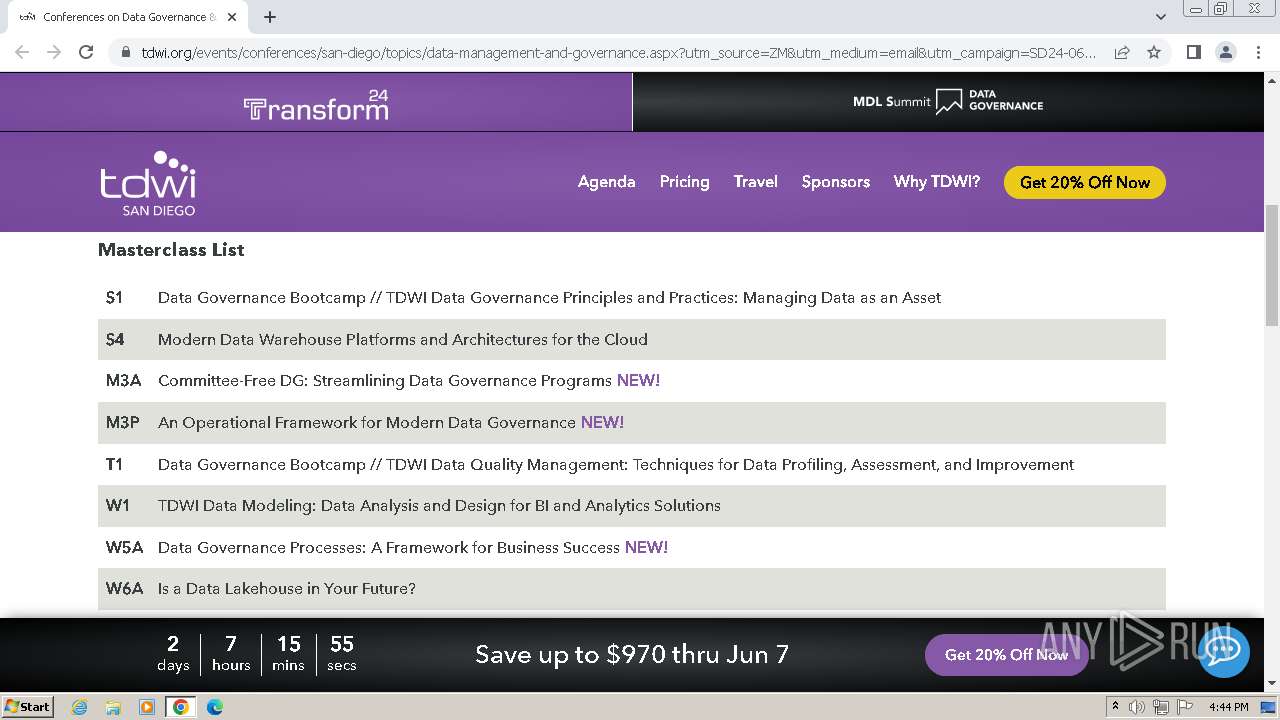Click the network tray icon
This screenshot has height=720, width=1280.
click(x=1161, y=707)
